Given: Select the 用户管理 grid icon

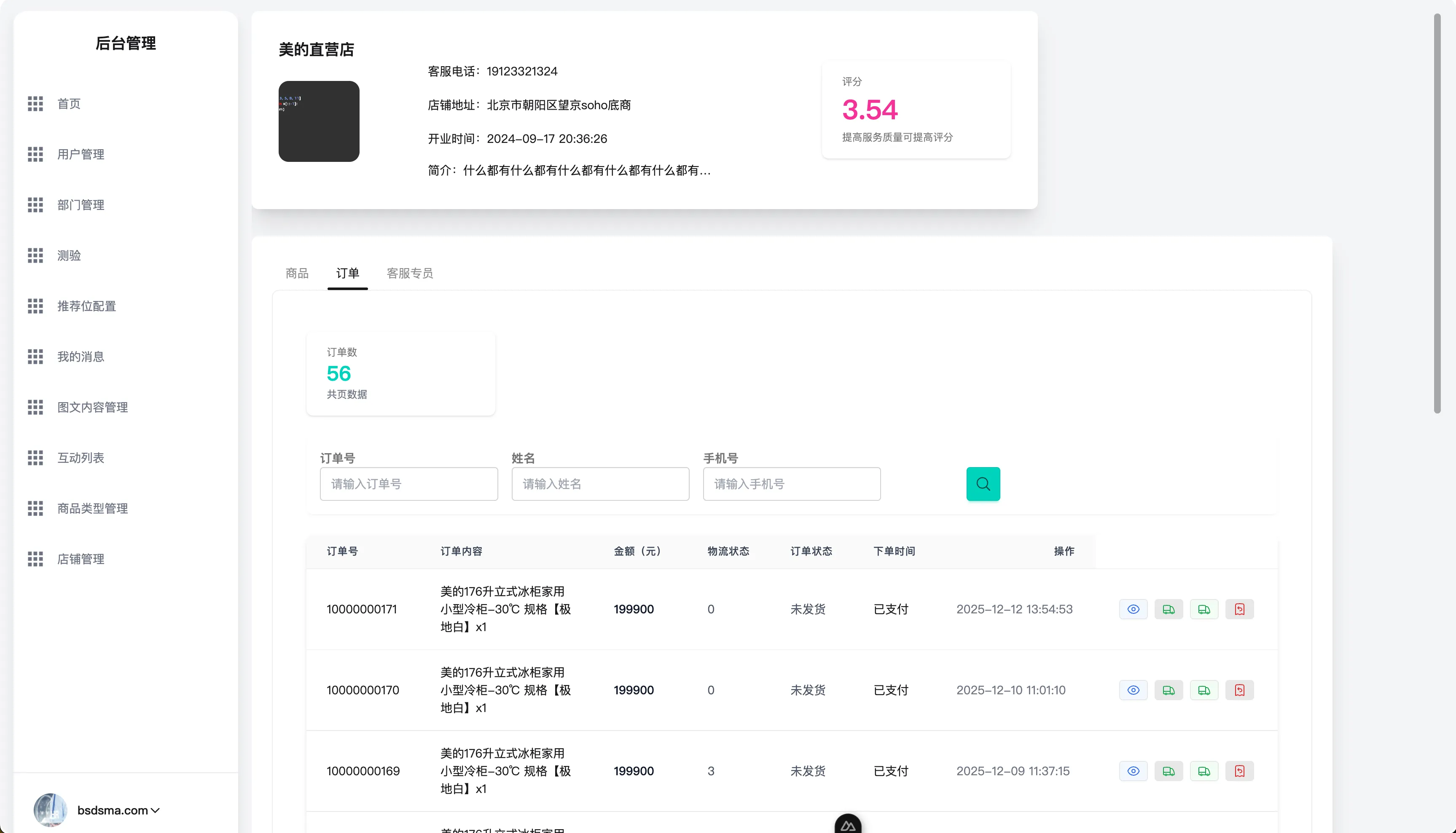Looking at the screenshot, I should 35,154.
